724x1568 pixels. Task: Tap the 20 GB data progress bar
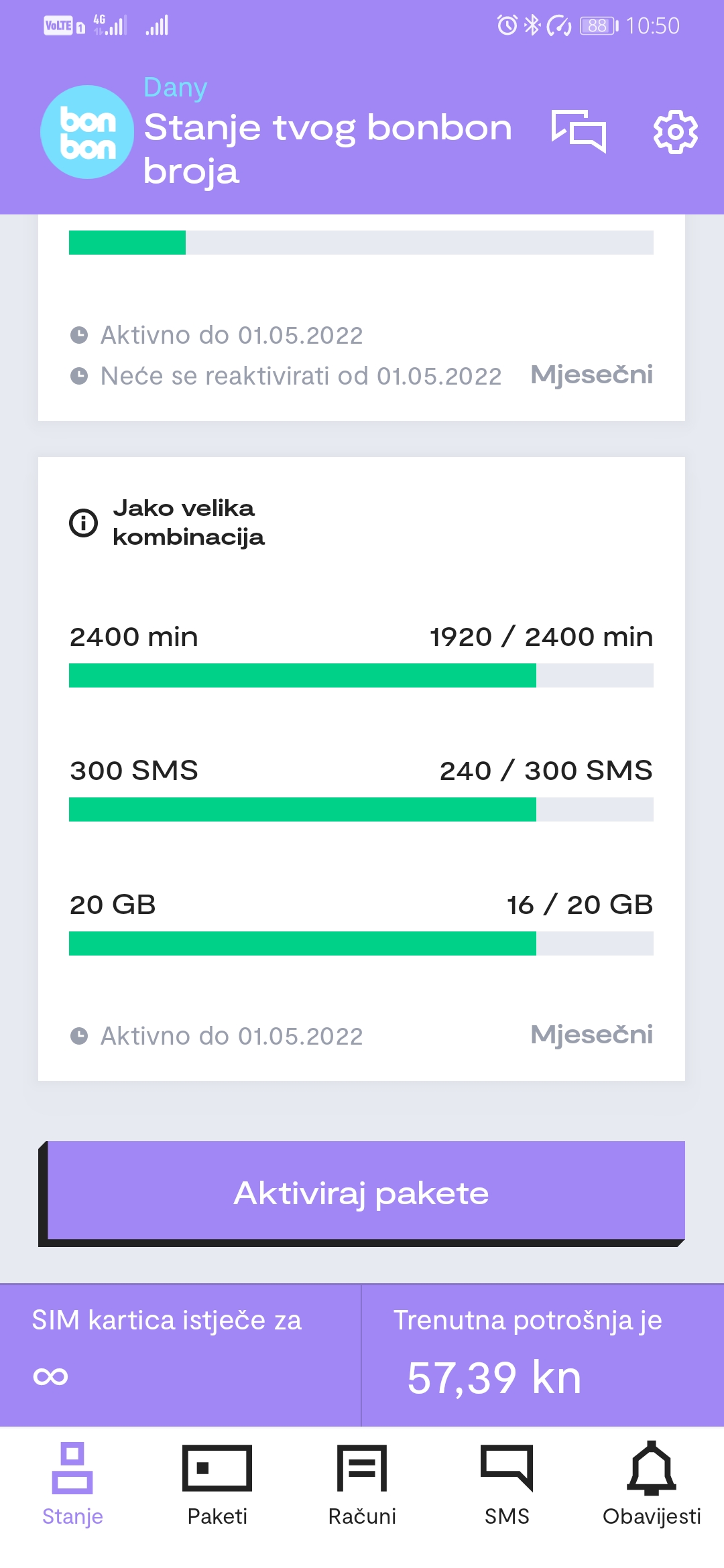click(x=361, y=943)
